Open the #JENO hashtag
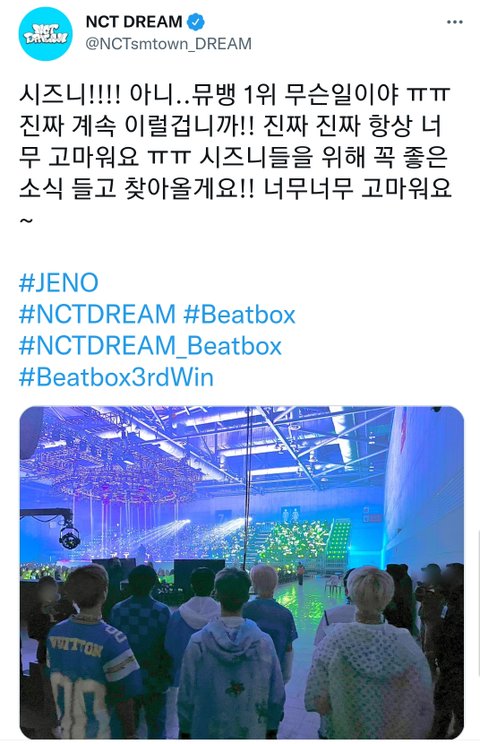The image size is (480, 744). coord(59,283)
